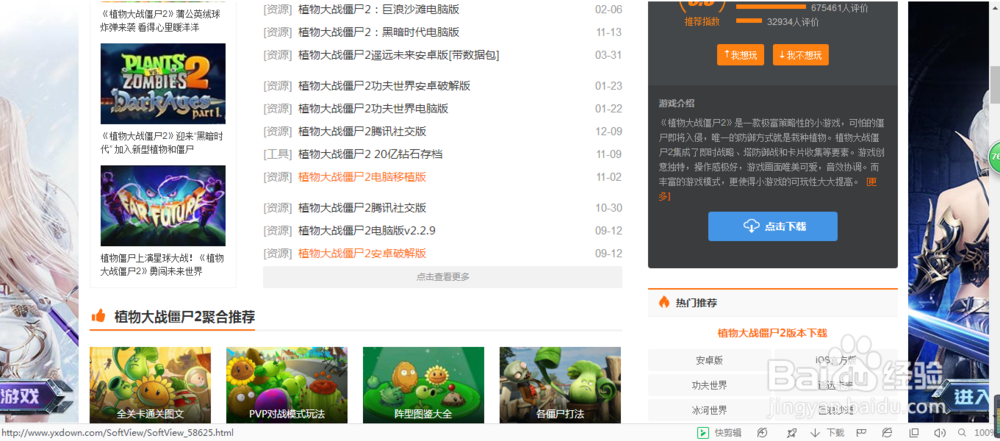This screenshot has width=1000, height=441.
Task: Select the 冰河世界 version tab
Action: [709, 410]
